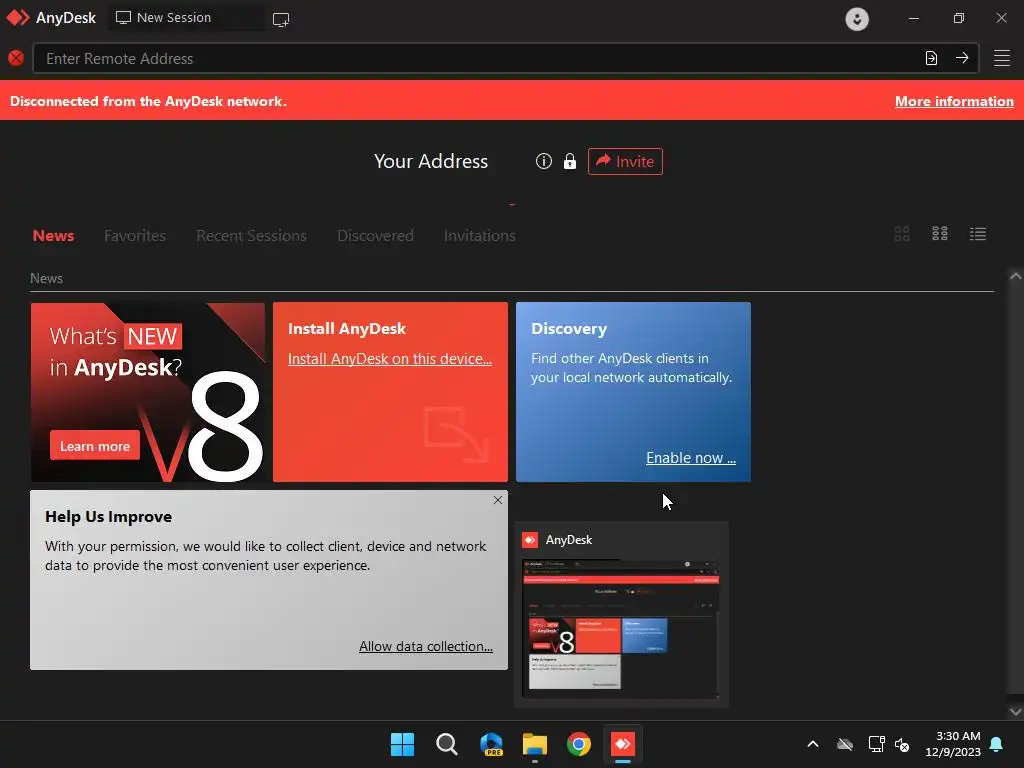Click the connect arrow icon
The width and height of the screenshot is (1024, 768).
pos(962,58)
